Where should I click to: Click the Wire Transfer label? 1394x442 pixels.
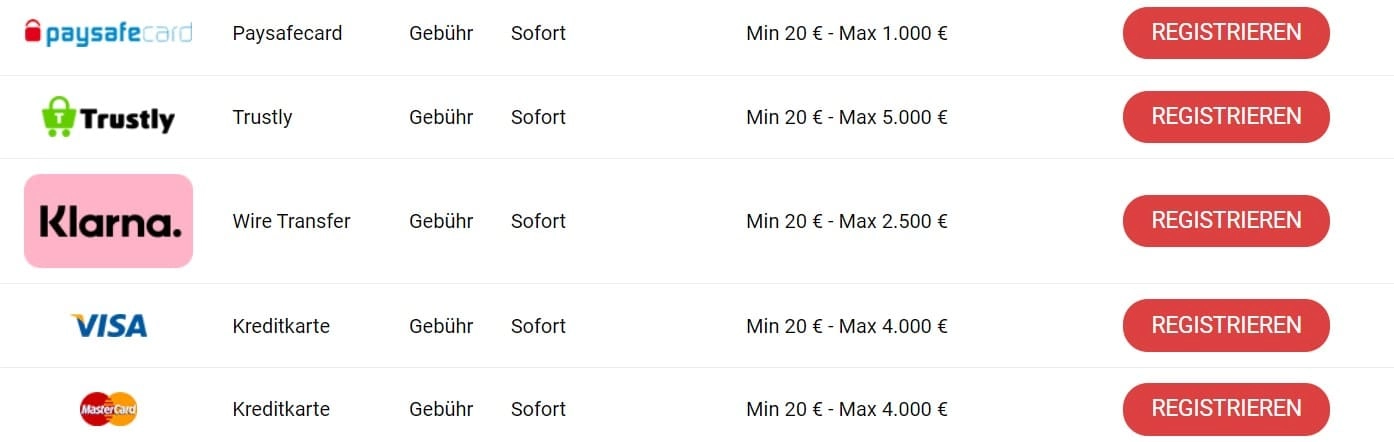(x=291, y=221)
